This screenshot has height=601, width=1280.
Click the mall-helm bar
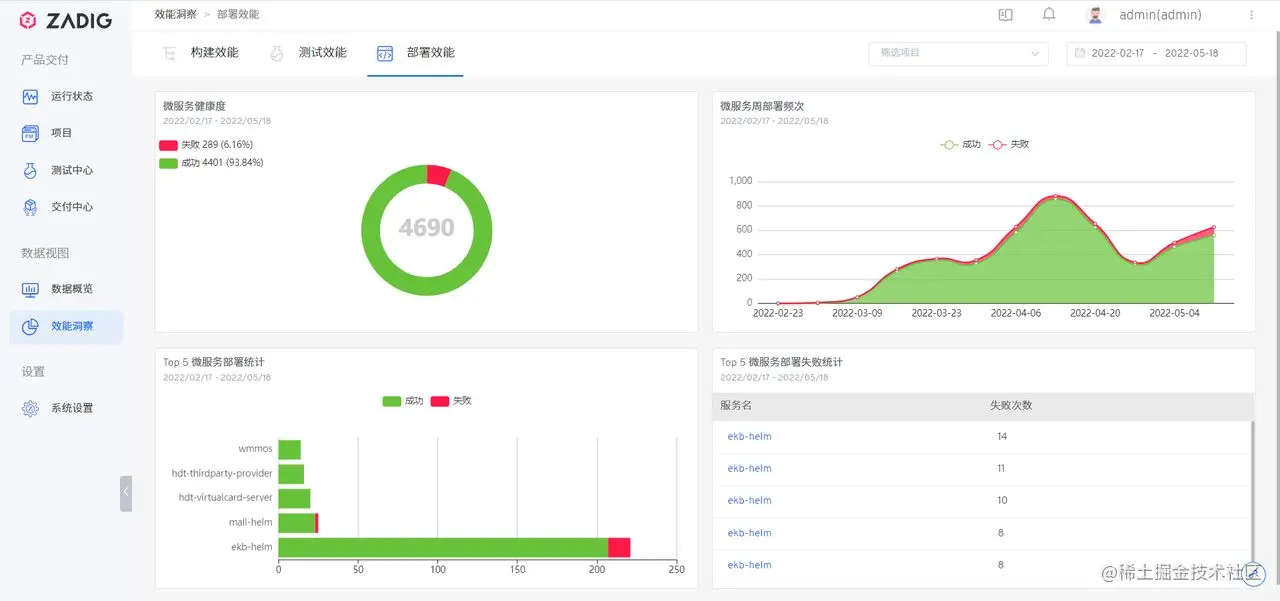coord(298,523)
